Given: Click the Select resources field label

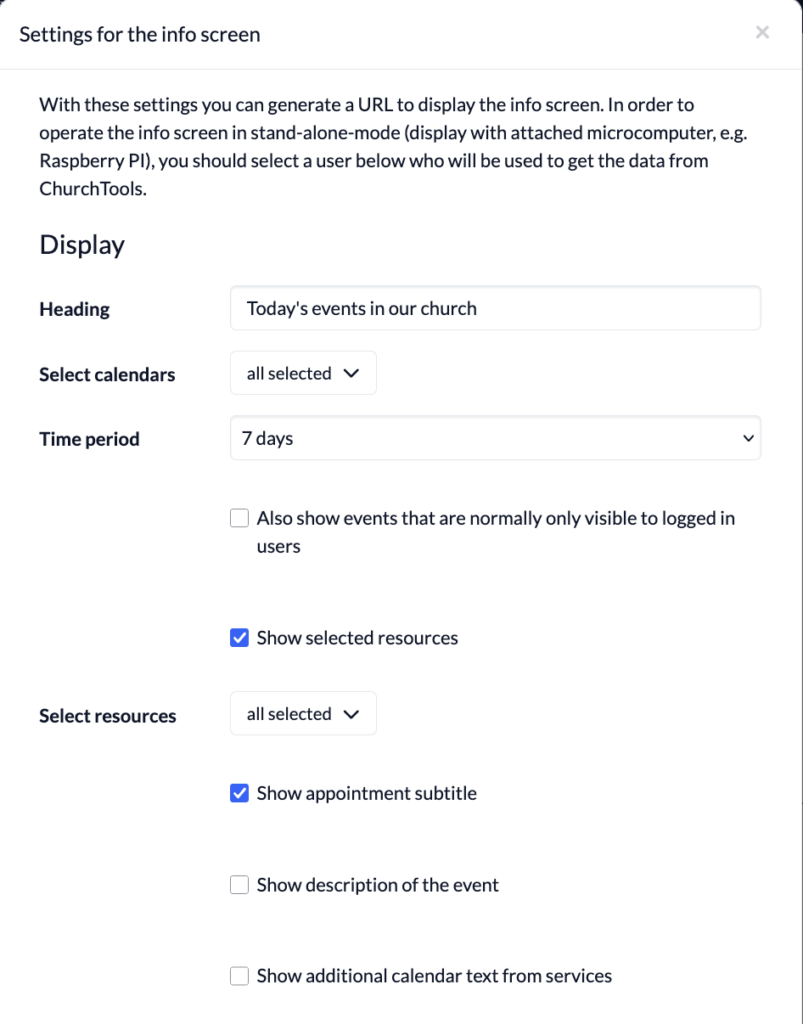Looking at the screenshot, I should pos(107,716).
